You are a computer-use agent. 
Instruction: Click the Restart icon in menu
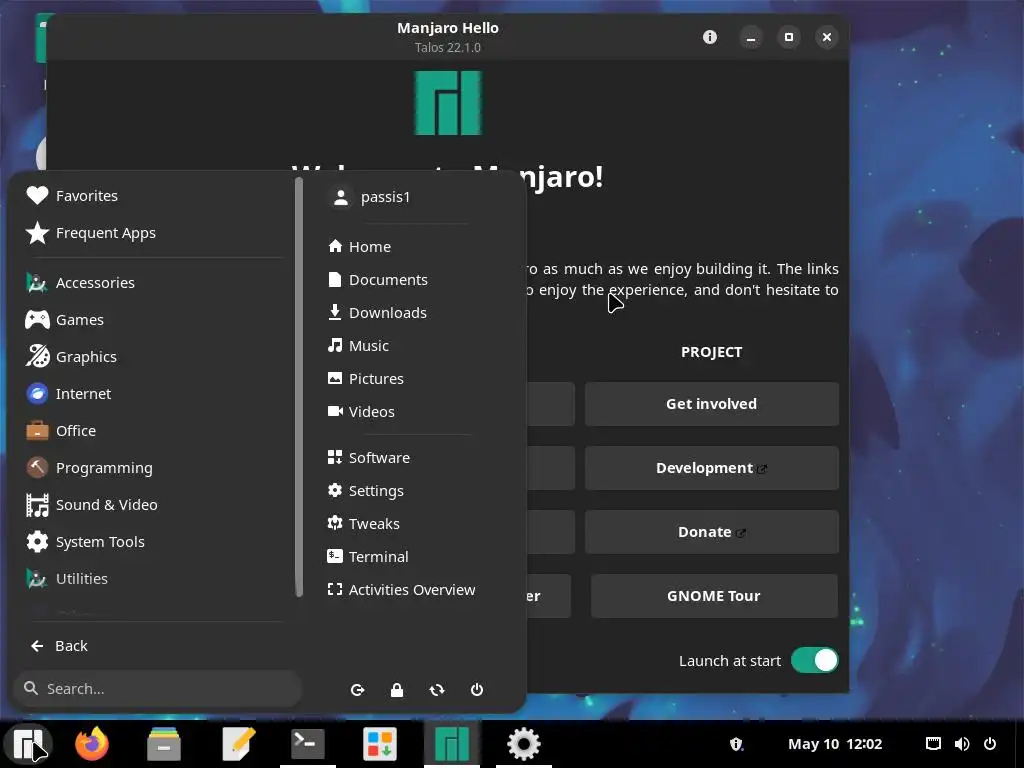coord(437,690)
